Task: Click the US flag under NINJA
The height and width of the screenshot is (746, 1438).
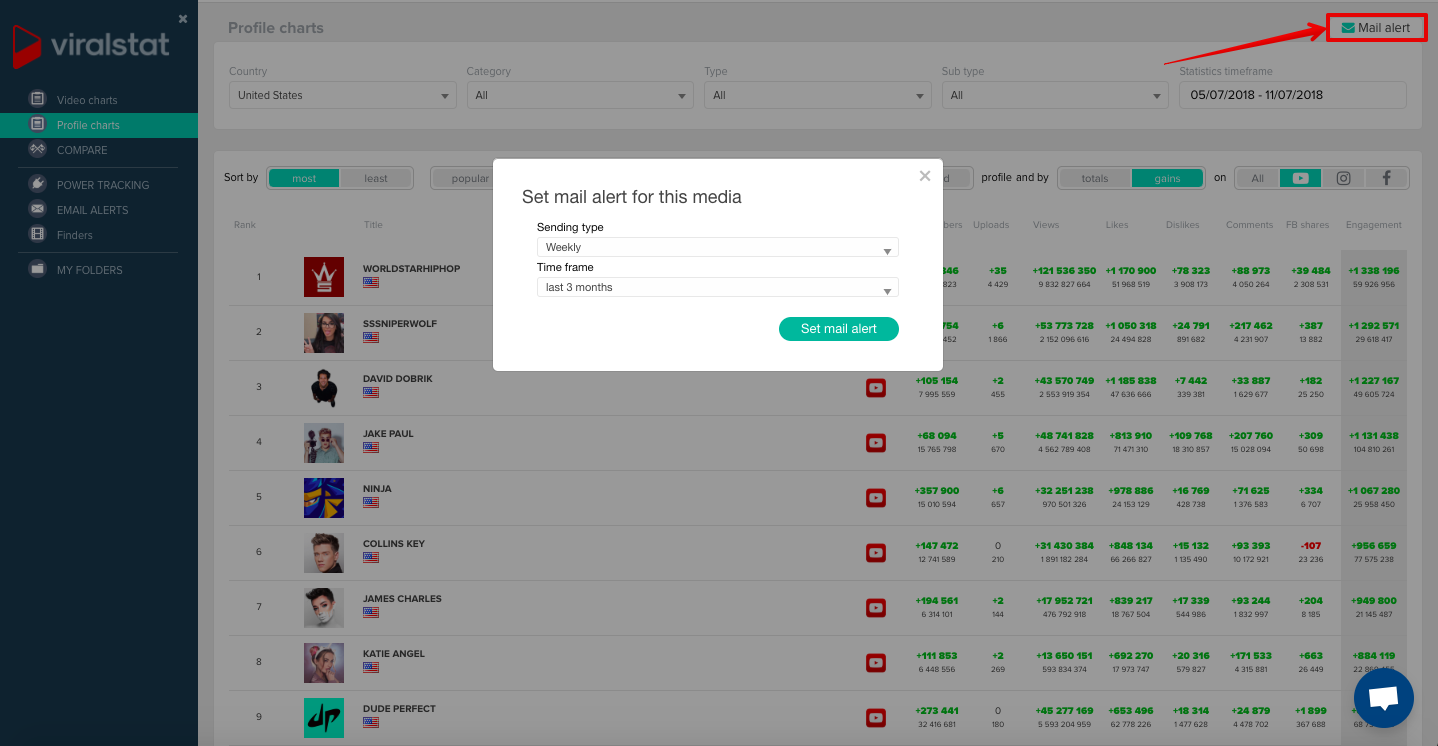Action: click(371, 503)
